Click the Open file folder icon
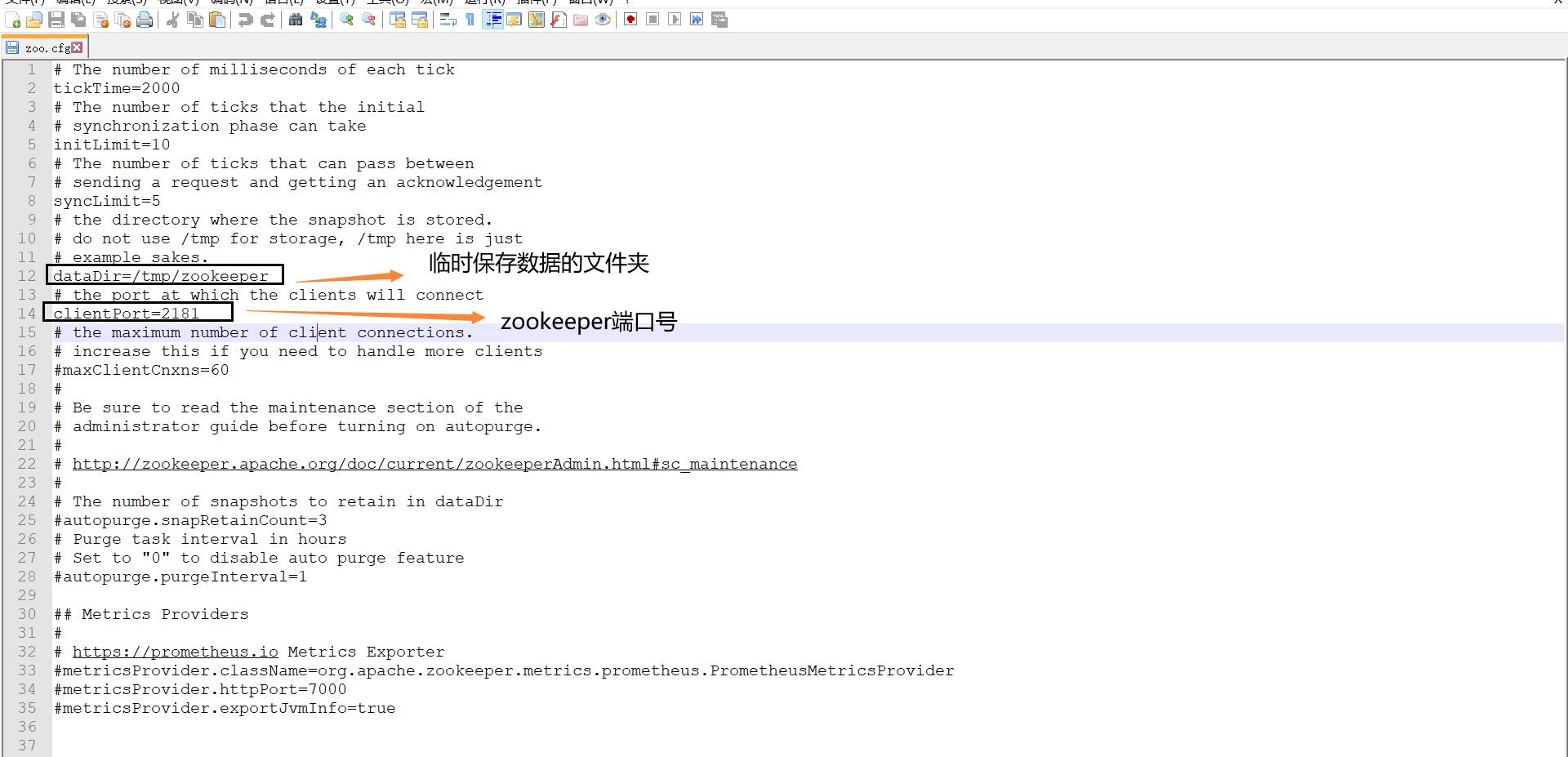The width and height of the screenshot is (1568, 757). [34, 20]
